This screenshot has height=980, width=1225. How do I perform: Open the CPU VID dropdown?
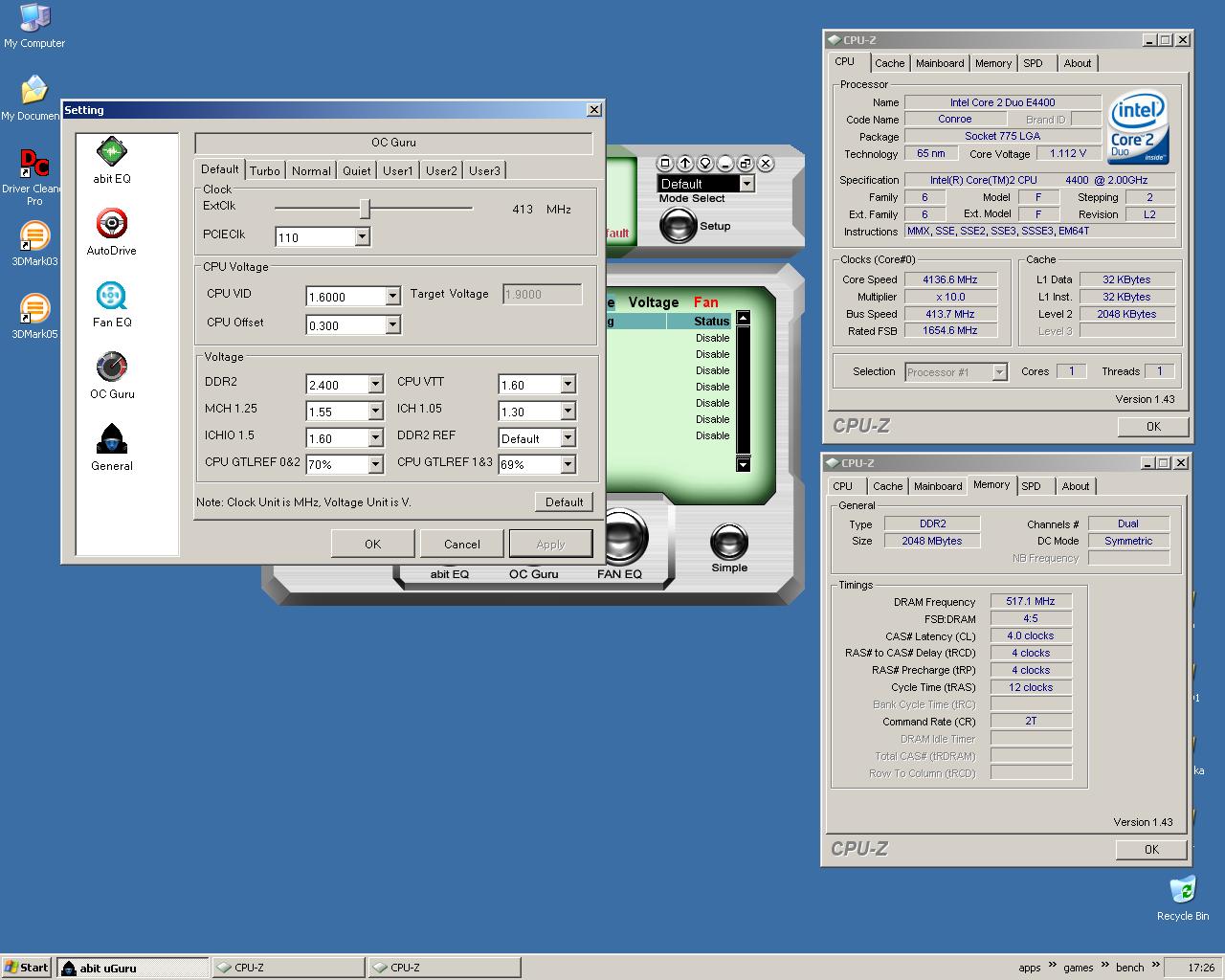392,297
